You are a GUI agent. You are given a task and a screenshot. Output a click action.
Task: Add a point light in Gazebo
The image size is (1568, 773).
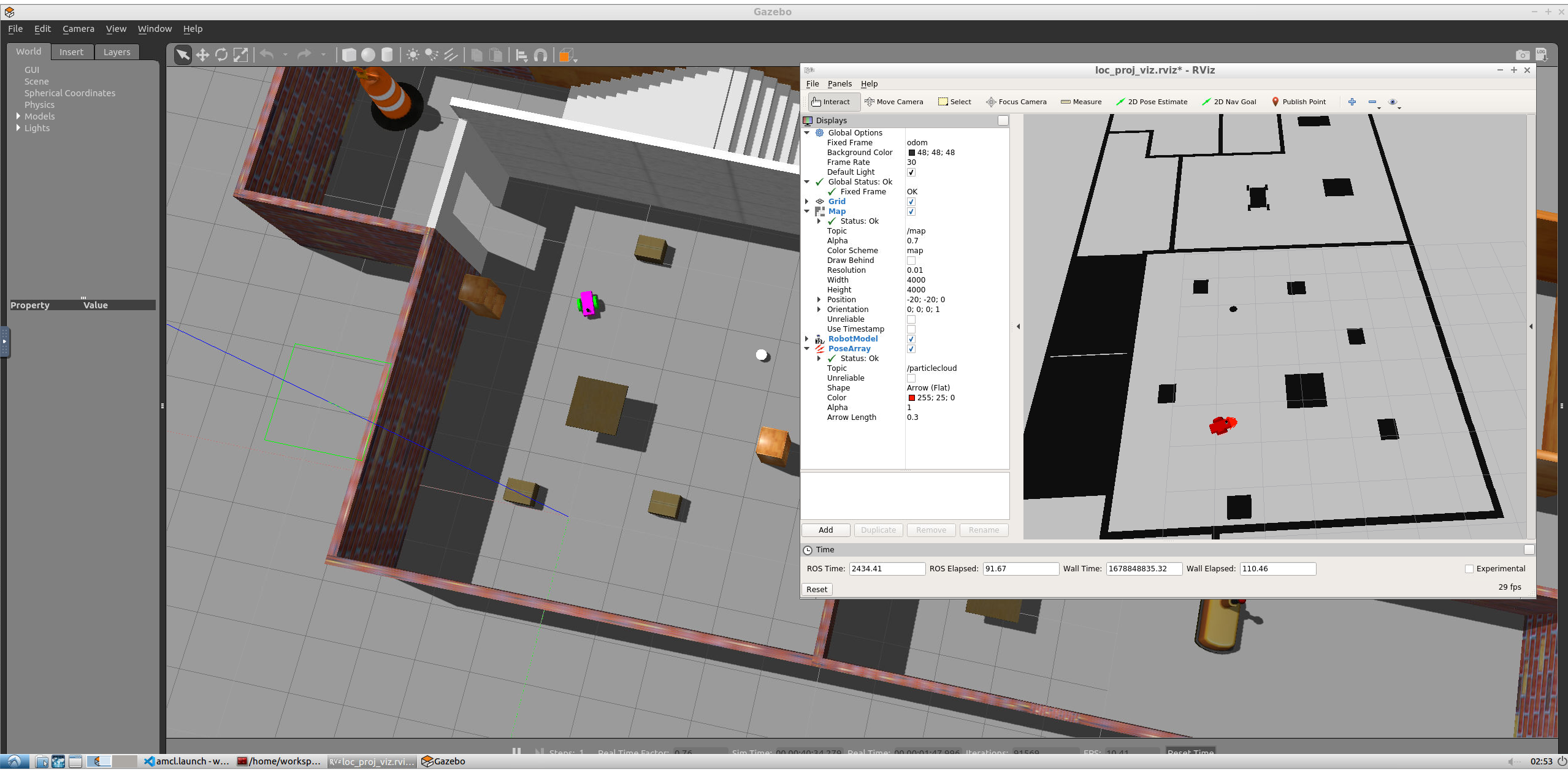pos(413,55)
